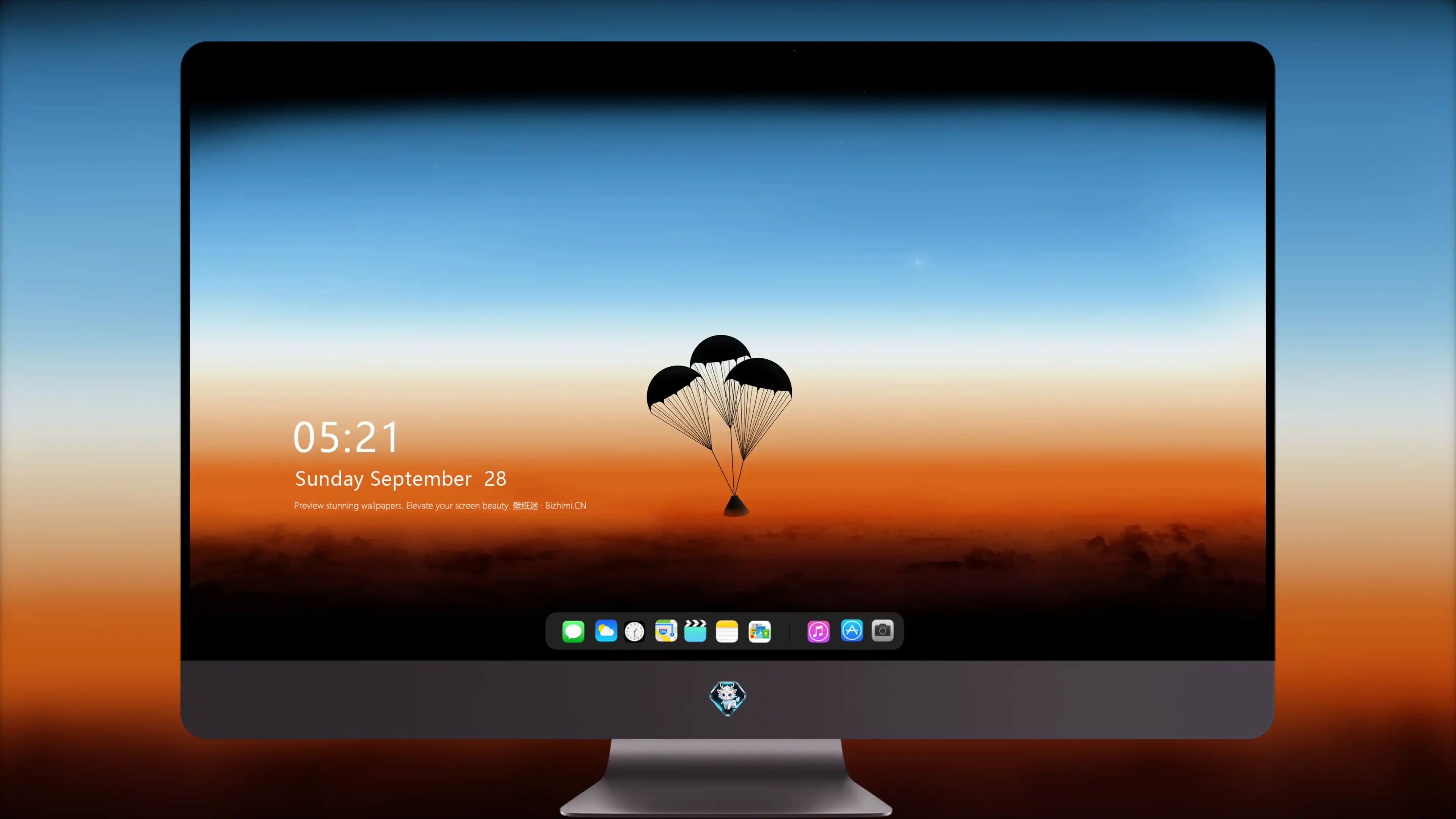This screenshot has width=1456, height=819.
Task: Open the Weather app in the dock
Action: click(x=606, y=631)
